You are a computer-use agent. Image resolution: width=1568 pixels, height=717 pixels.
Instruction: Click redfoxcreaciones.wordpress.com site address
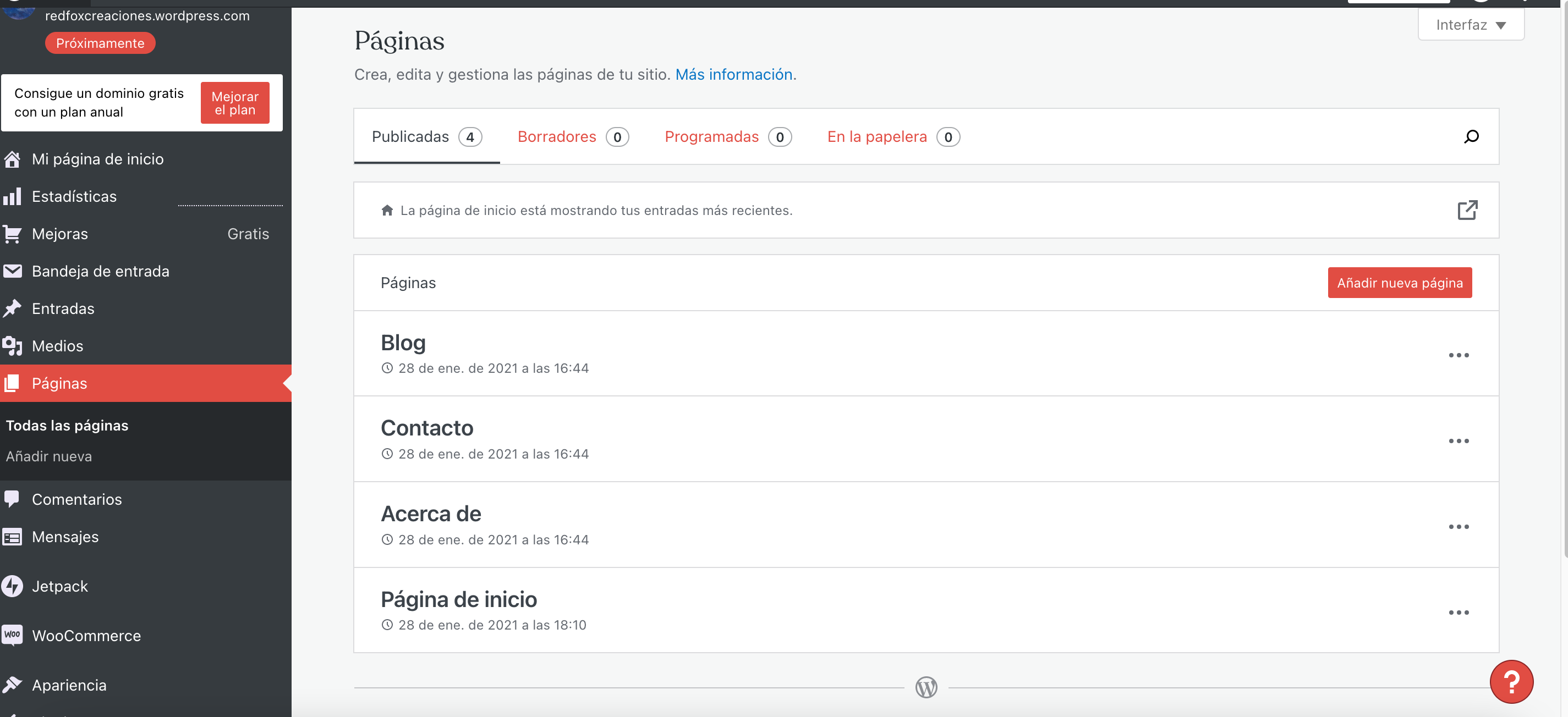pyautogui.click(x=147, y=16)
